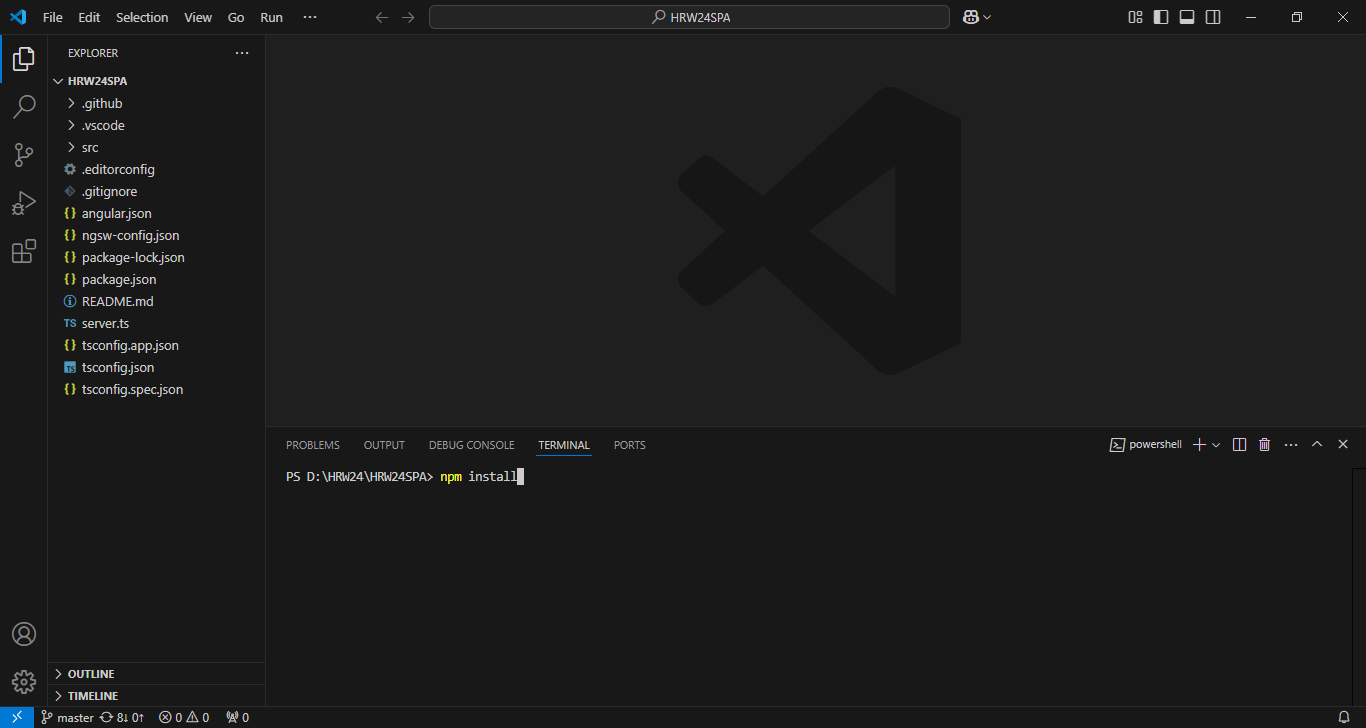Toggle the bottom Panel layout button
The image size is (1366, 728).
pyautogui.click(x=1187, y=17)
